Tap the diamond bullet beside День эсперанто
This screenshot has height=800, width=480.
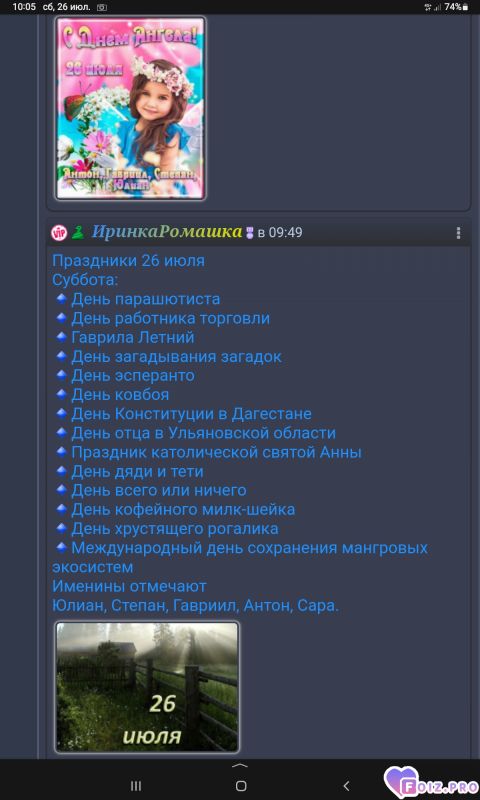tap(61, 375)
